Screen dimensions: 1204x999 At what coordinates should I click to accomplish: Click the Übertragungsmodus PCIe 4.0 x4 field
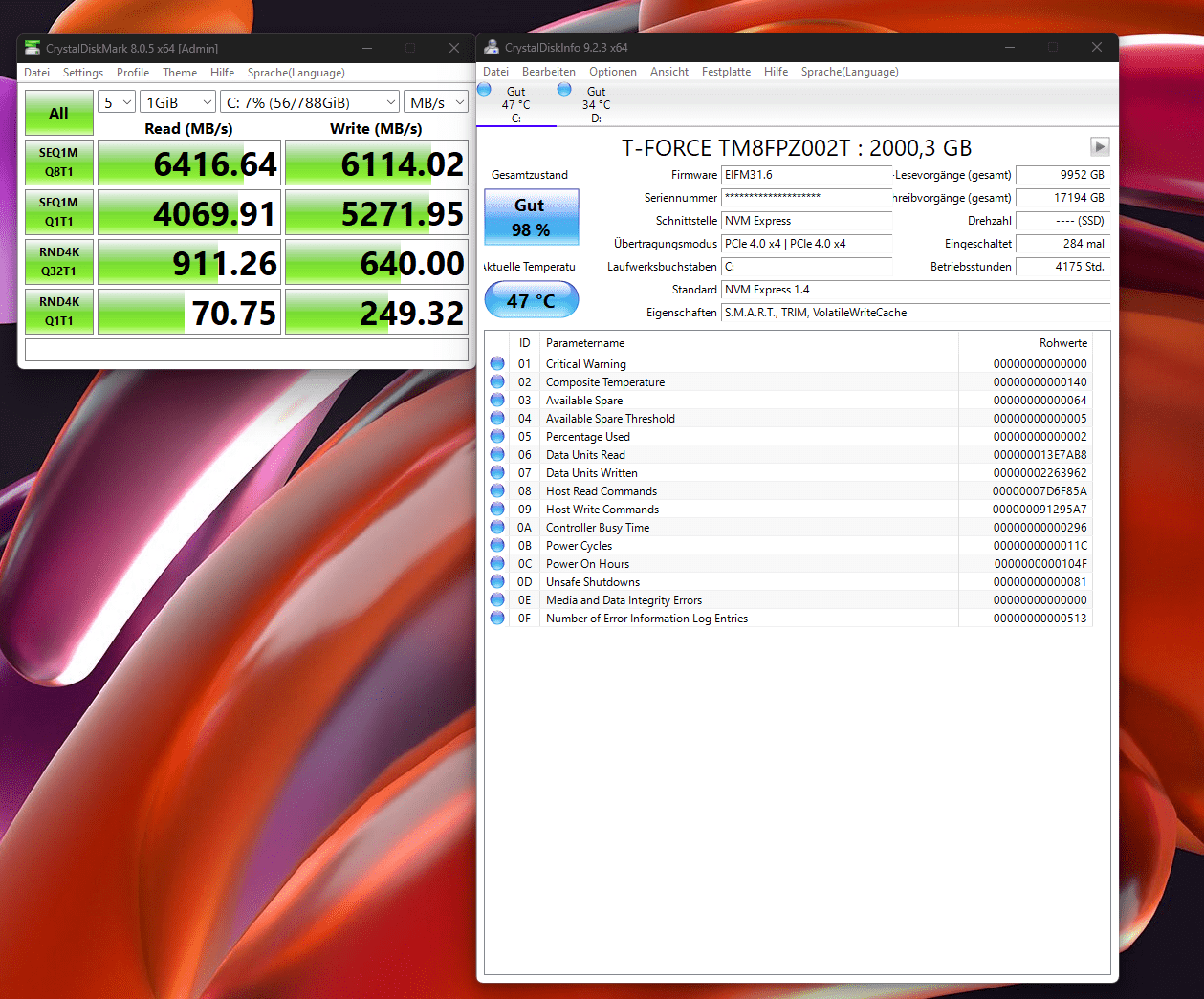pos(807,244)
